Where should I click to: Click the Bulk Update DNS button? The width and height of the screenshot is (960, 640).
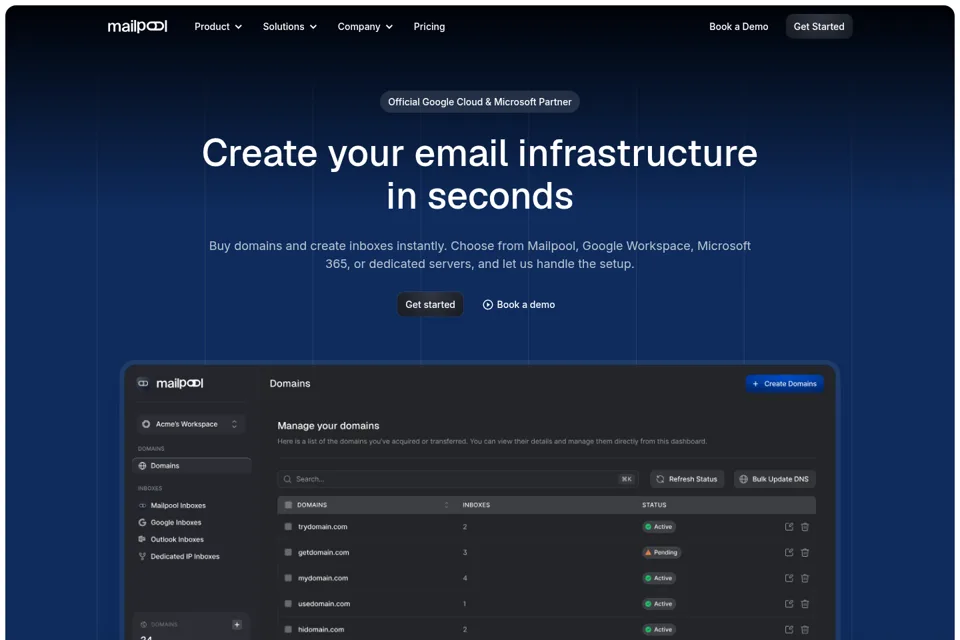coord(774,479)
